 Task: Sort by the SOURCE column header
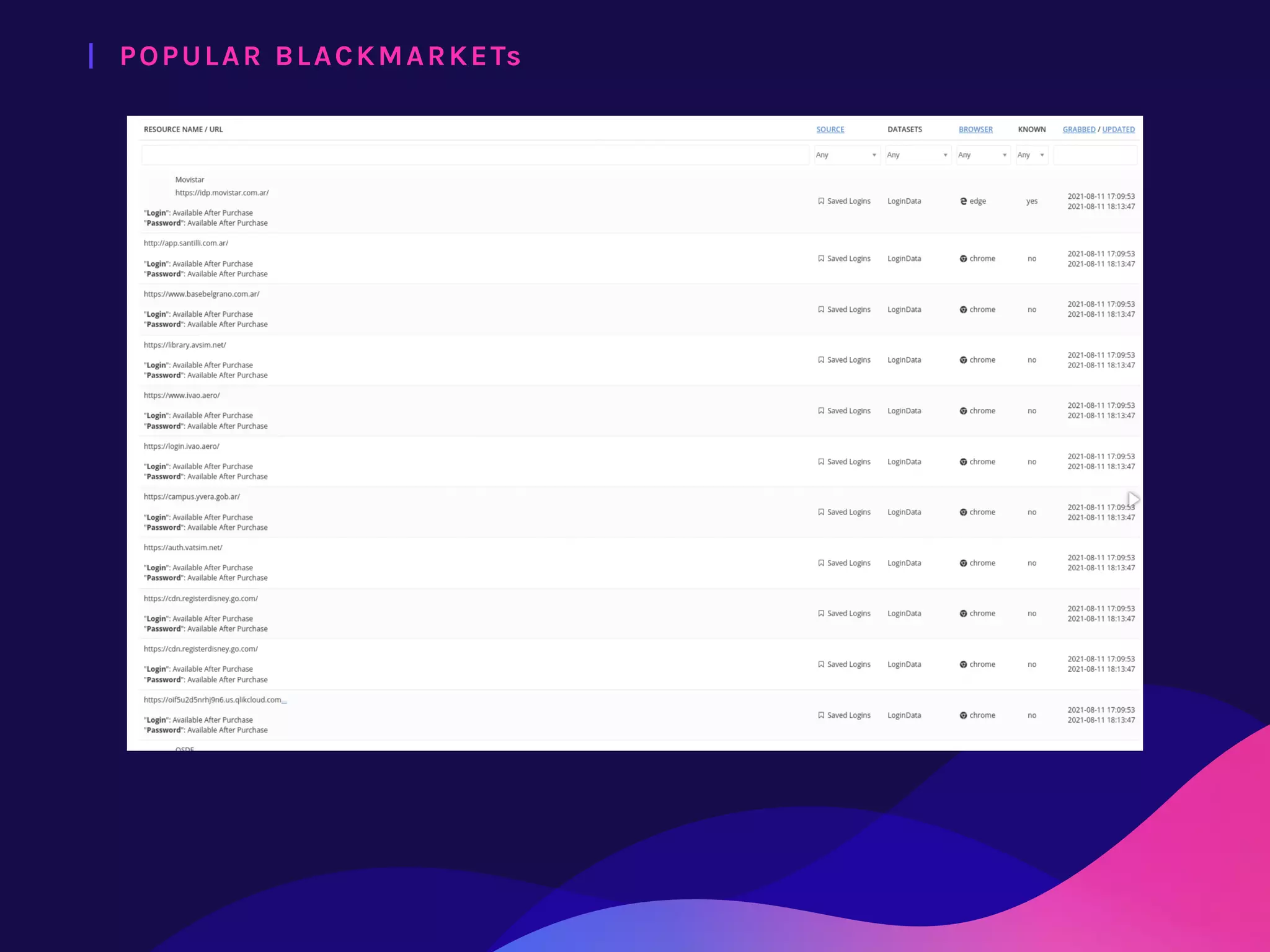pos(830,130)
